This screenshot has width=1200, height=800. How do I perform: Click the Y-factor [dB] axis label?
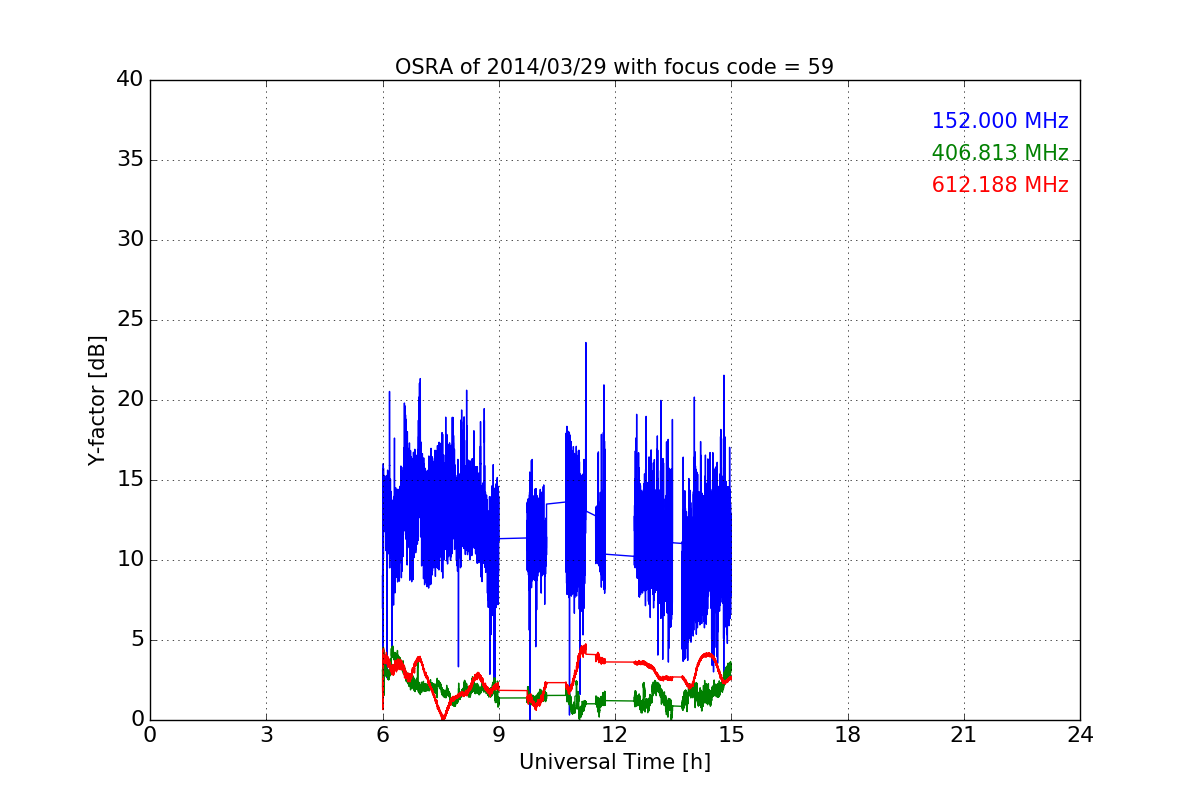click(97, 400)
